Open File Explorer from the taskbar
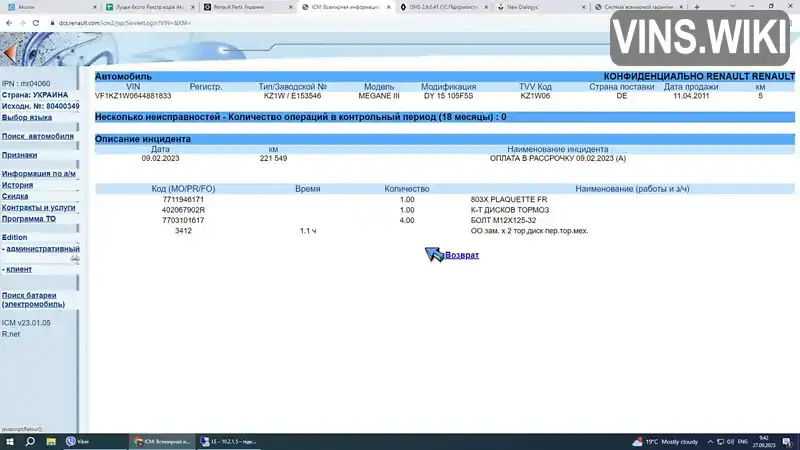The image size is (800, 450). 51,442
